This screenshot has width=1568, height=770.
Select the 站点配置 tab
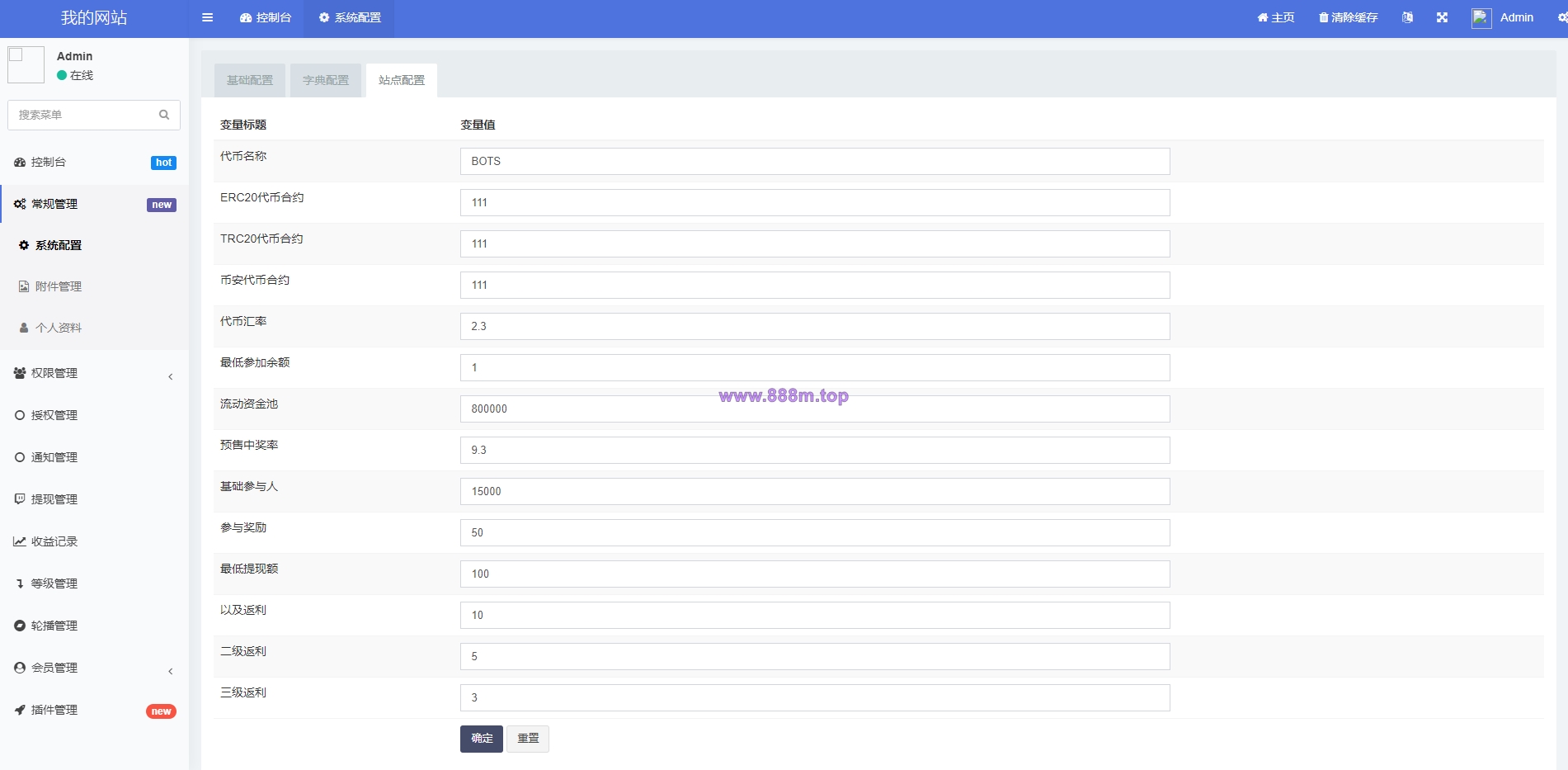pyautogui.click(x=402, y=80)
